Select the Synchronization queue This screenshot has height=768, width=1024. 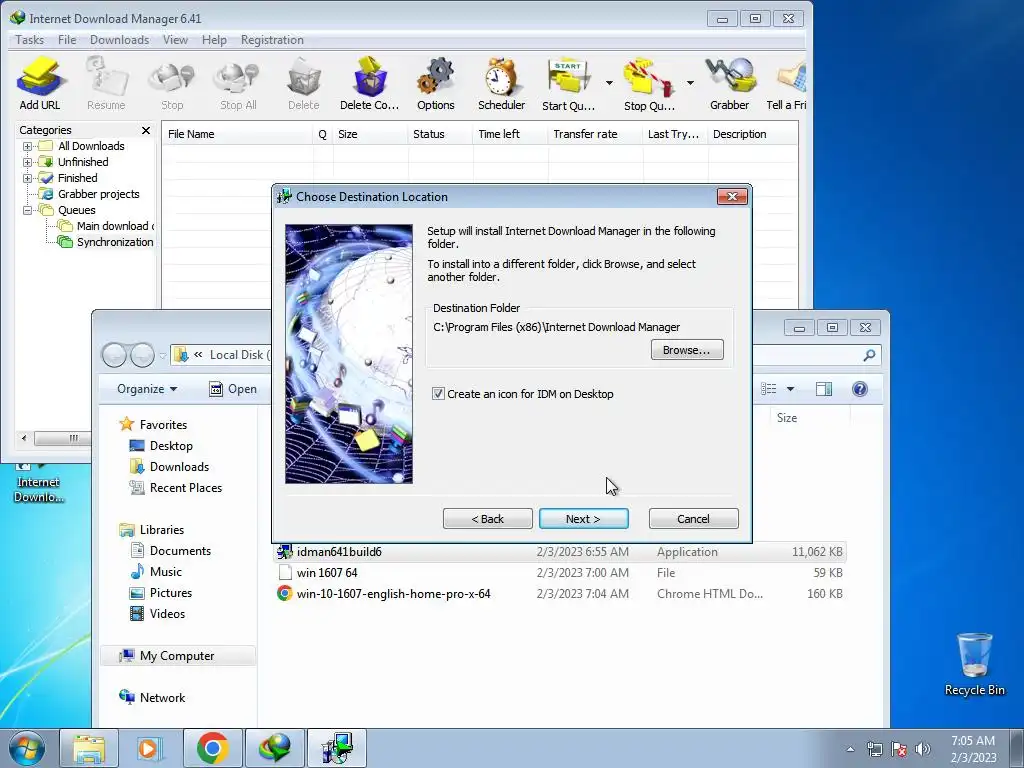point(105,242)
